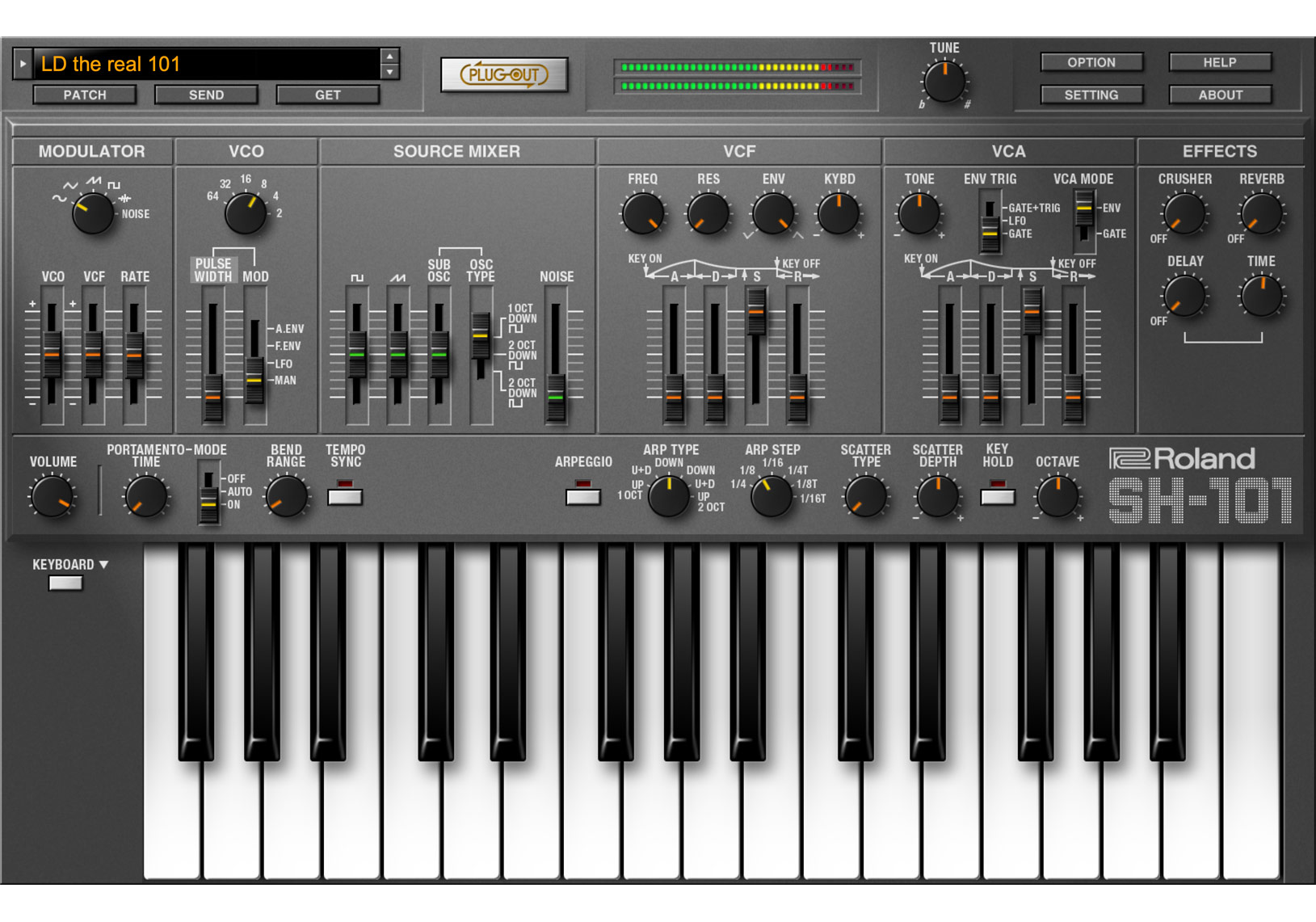Open the HELP menu
Screen dimensions: 1316x922
pos(1220,62)
